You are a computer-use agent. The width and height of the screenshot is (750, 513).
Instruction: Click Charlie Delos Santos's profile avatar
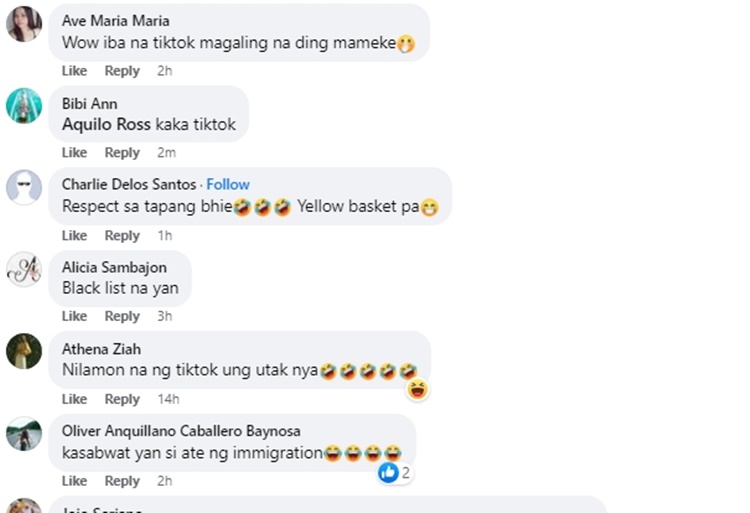pyautogui.click(x=24, y=187)
